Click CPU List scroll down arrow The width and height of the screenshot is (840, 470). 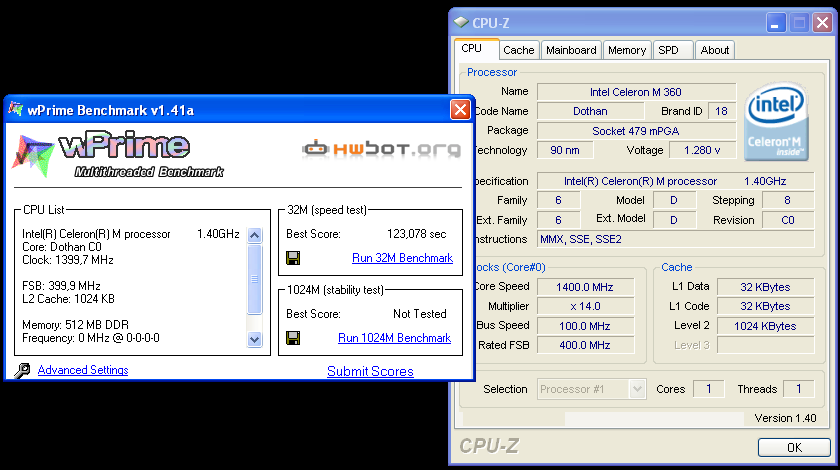tap(254, 339)
